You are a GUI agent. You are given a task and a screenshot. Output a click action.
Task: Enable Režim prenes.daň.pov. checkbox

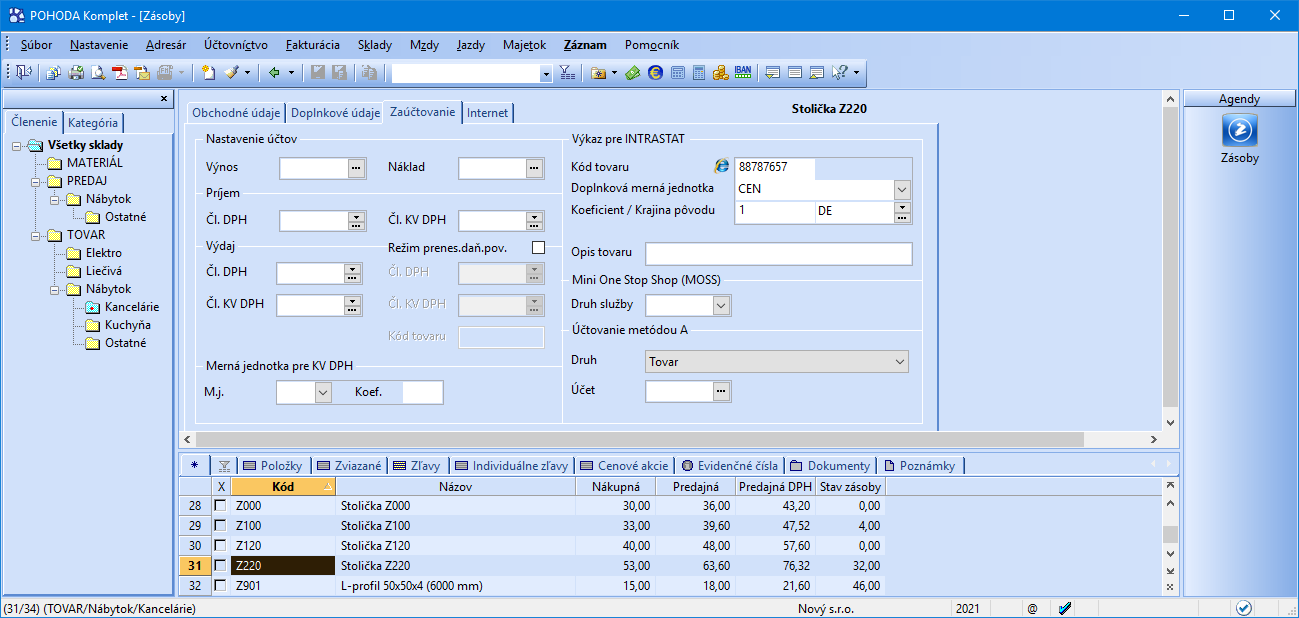[x=538, y=247]
